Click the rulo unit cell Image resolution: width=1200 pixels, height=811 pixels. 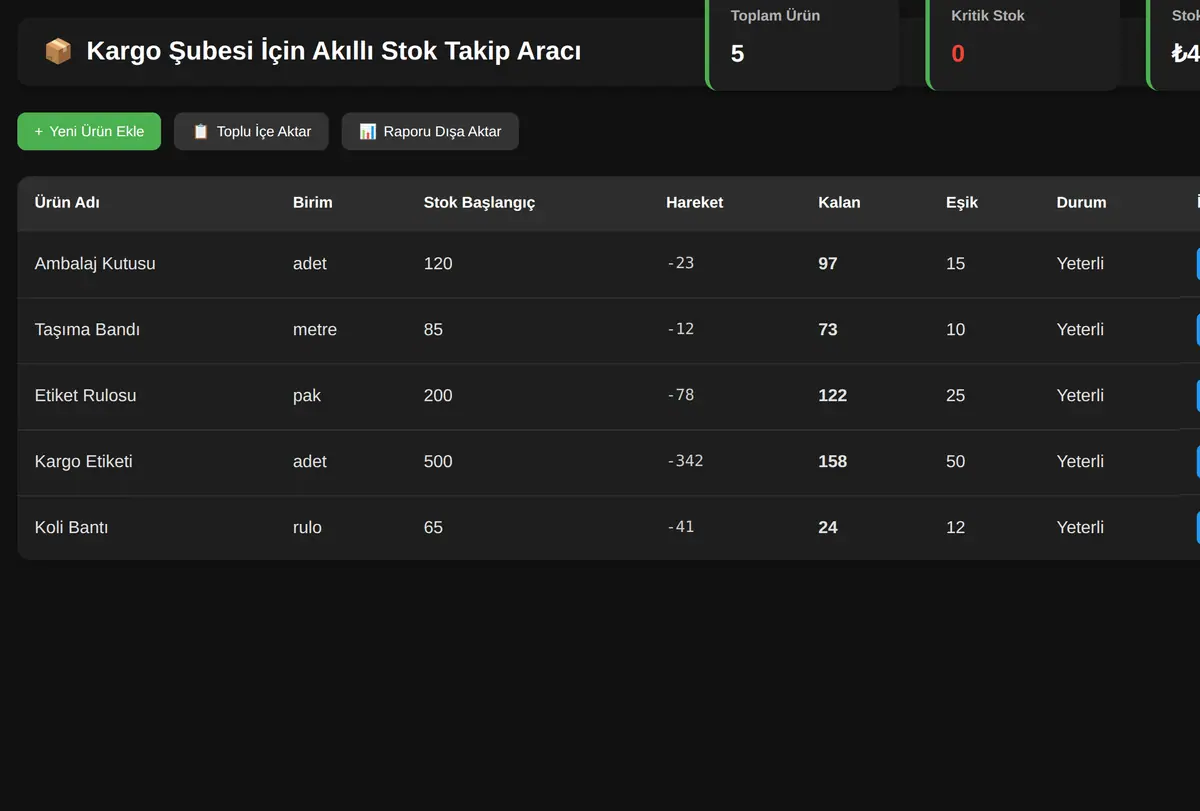[307, 527]
